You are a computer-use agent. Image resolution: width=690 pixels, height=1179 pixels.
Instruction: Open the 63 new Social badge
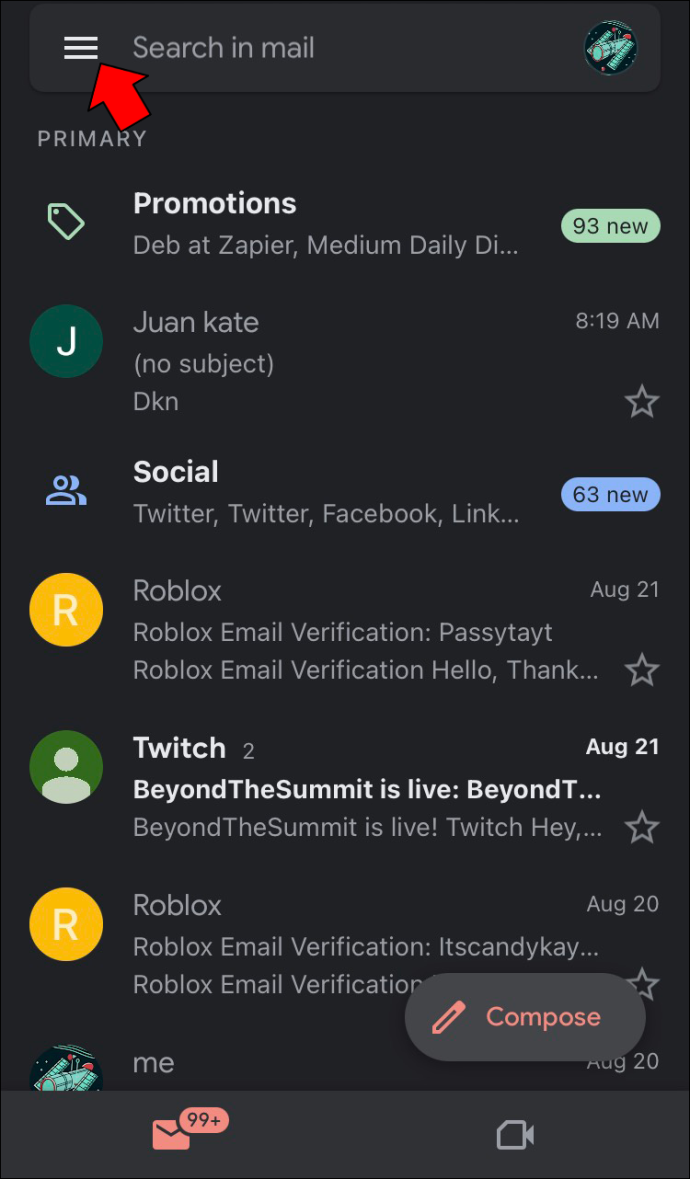click(x=610, y=494)
